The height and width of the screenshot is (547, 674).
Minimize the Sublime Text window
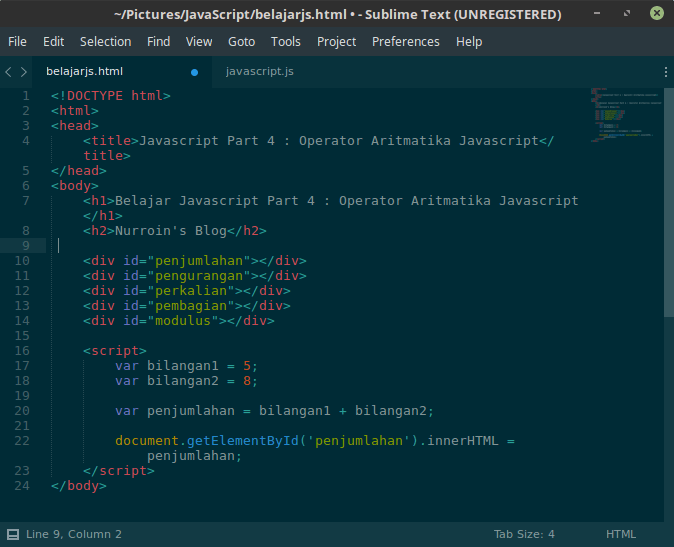click(x=597, y=13)
